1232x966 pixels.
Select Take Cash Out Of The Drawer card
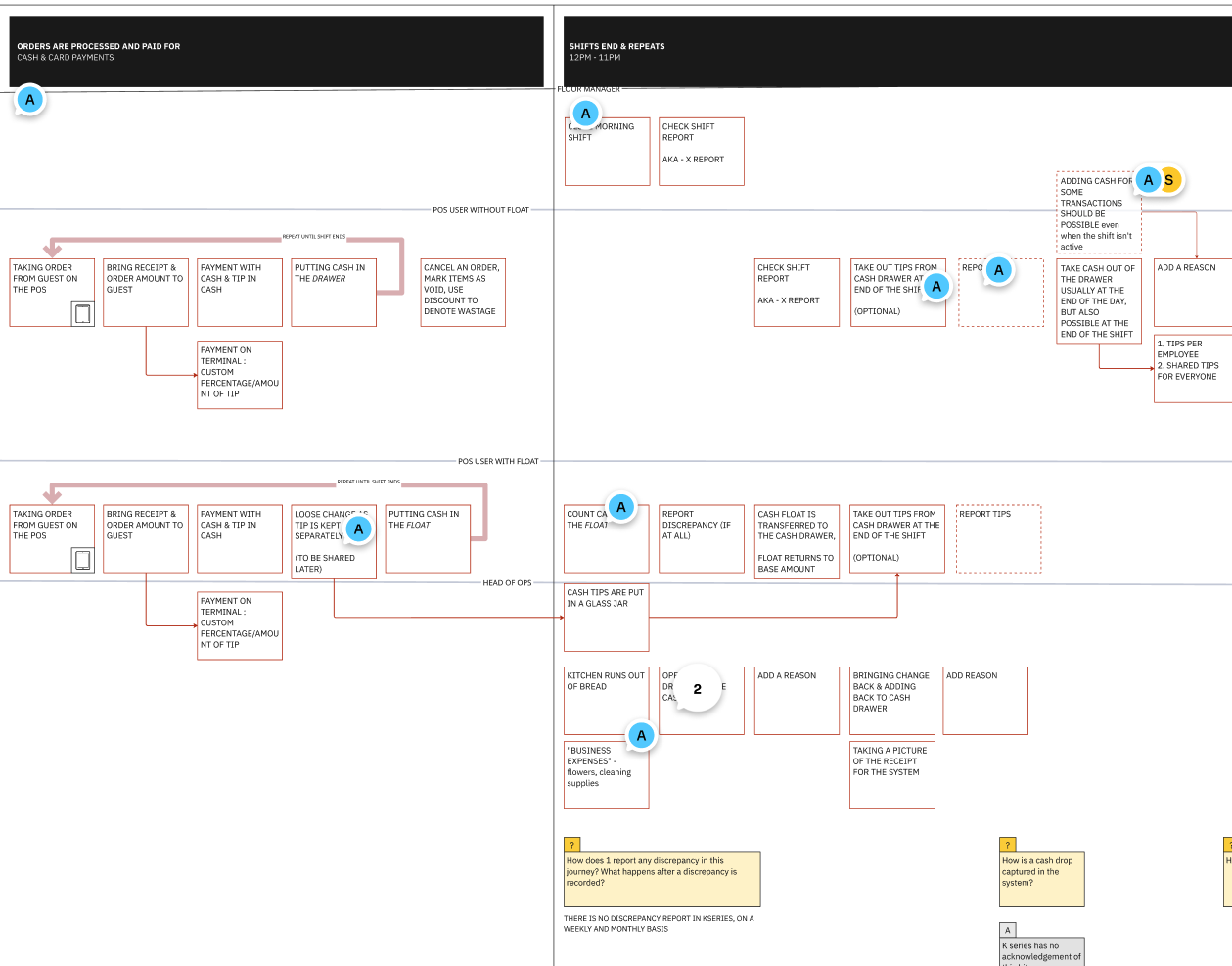tap(1099, 300)
